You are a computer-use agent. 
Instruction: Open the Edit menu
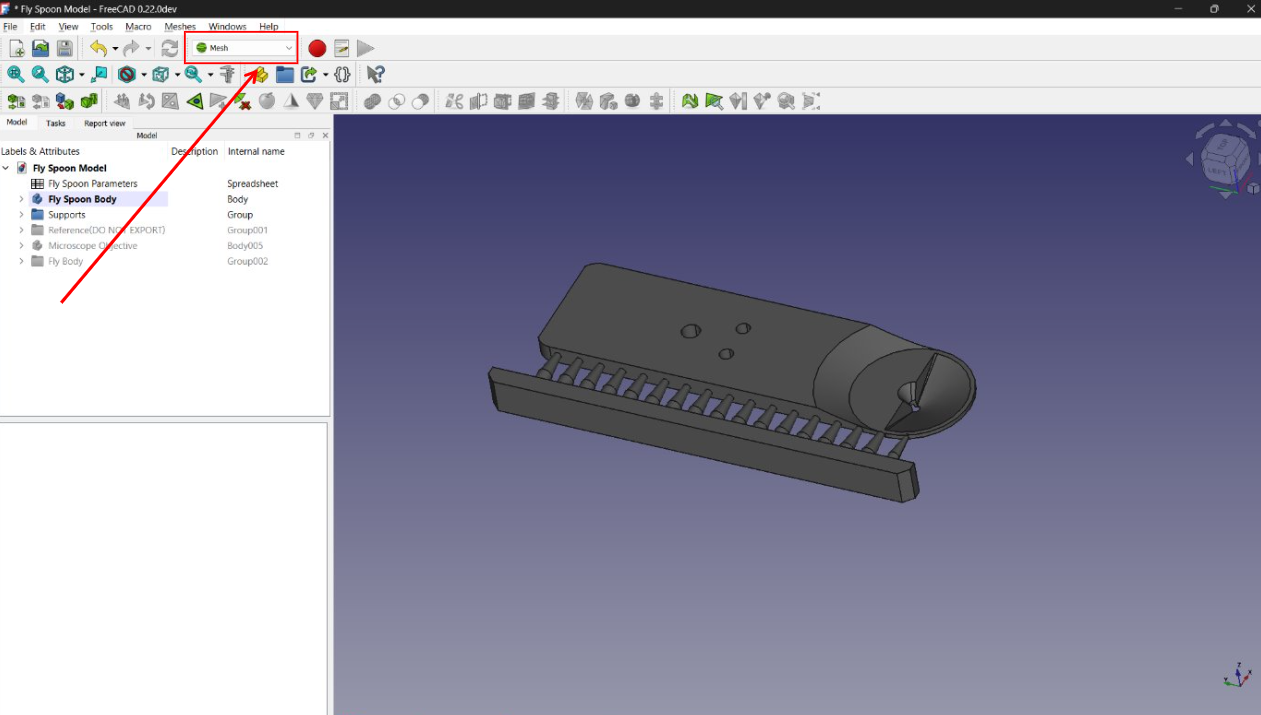(37, 27)
